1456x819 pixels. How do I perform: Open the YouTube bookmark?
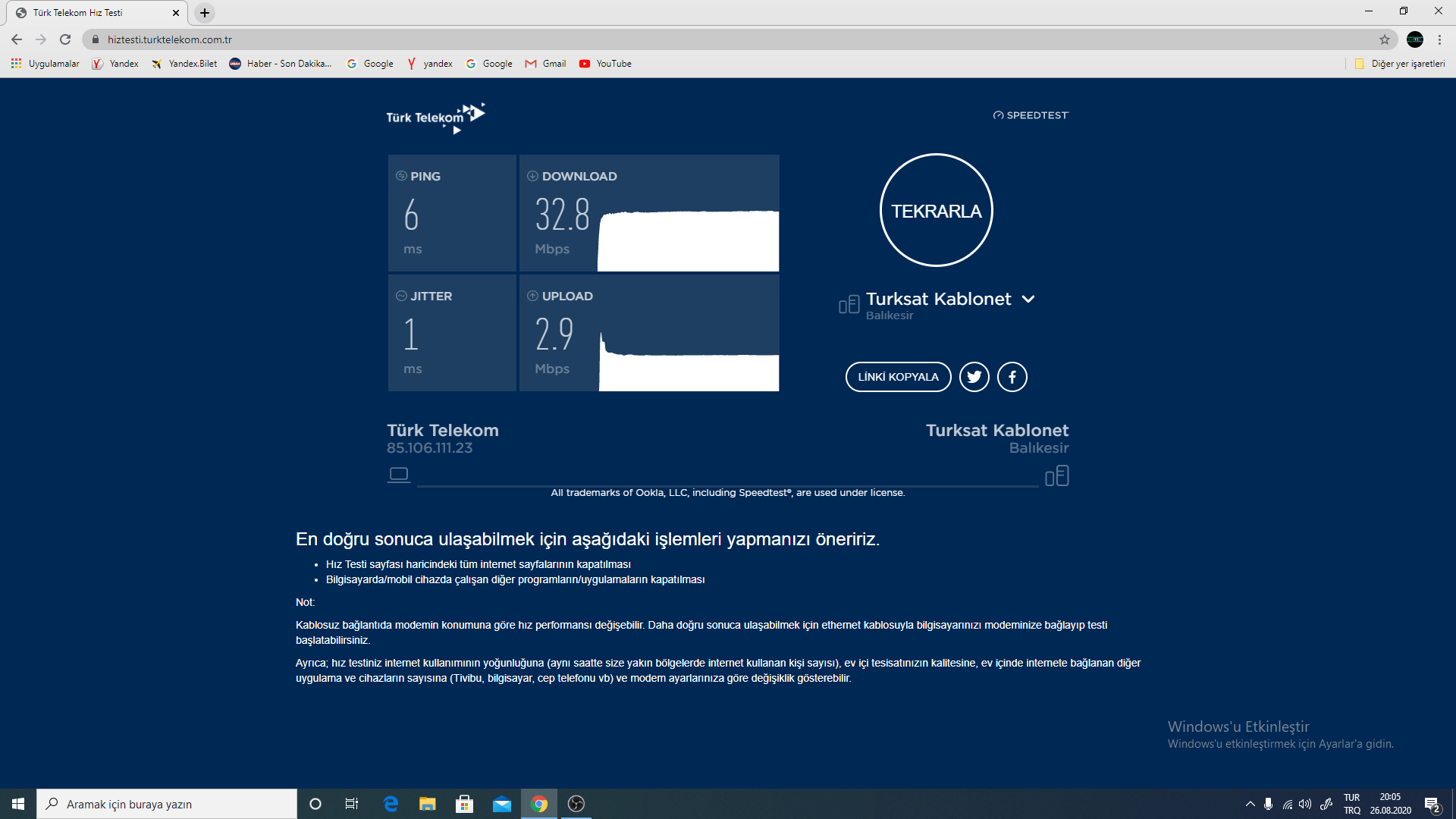click(605, 64)
